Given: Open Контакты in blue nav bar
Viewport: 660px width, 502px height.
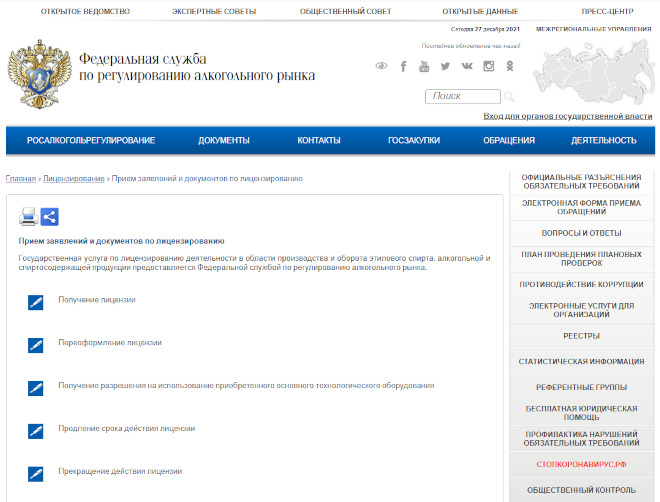Looking at the screenshot, I should [319, 140].
